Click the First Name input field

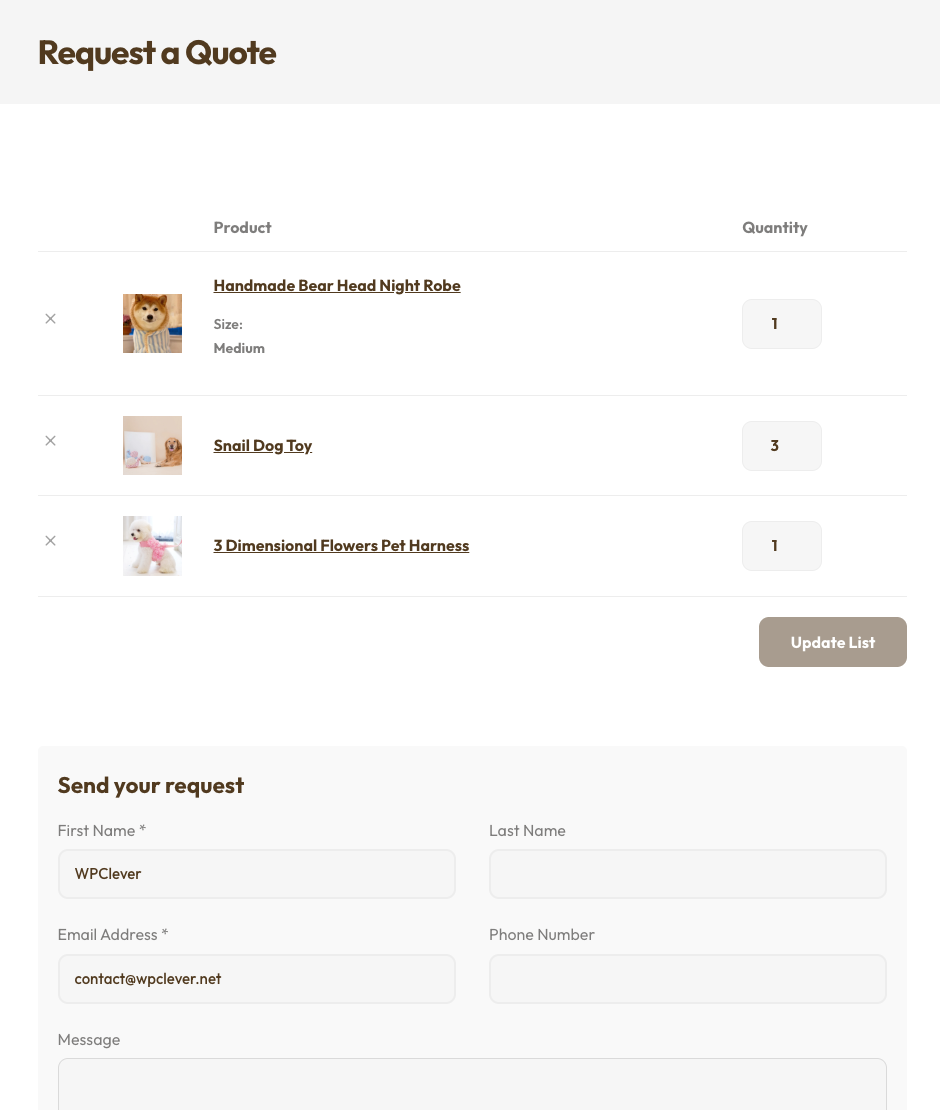tap(256, 874)
